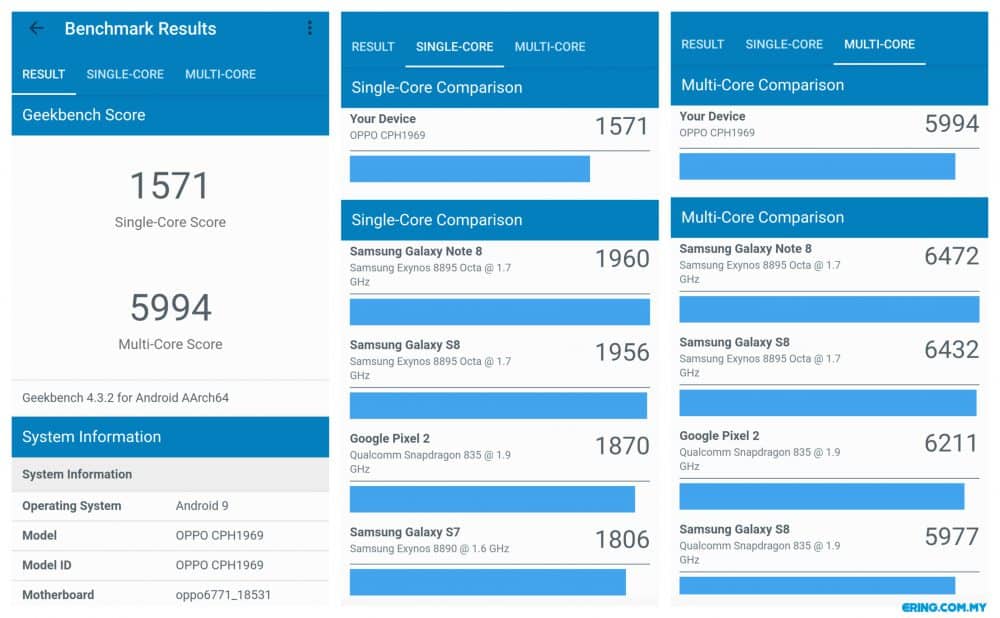This screenshot has height=618, width=1000.
Task: Click the Operating System Android 9 row
Action: [x=170, y=506]
